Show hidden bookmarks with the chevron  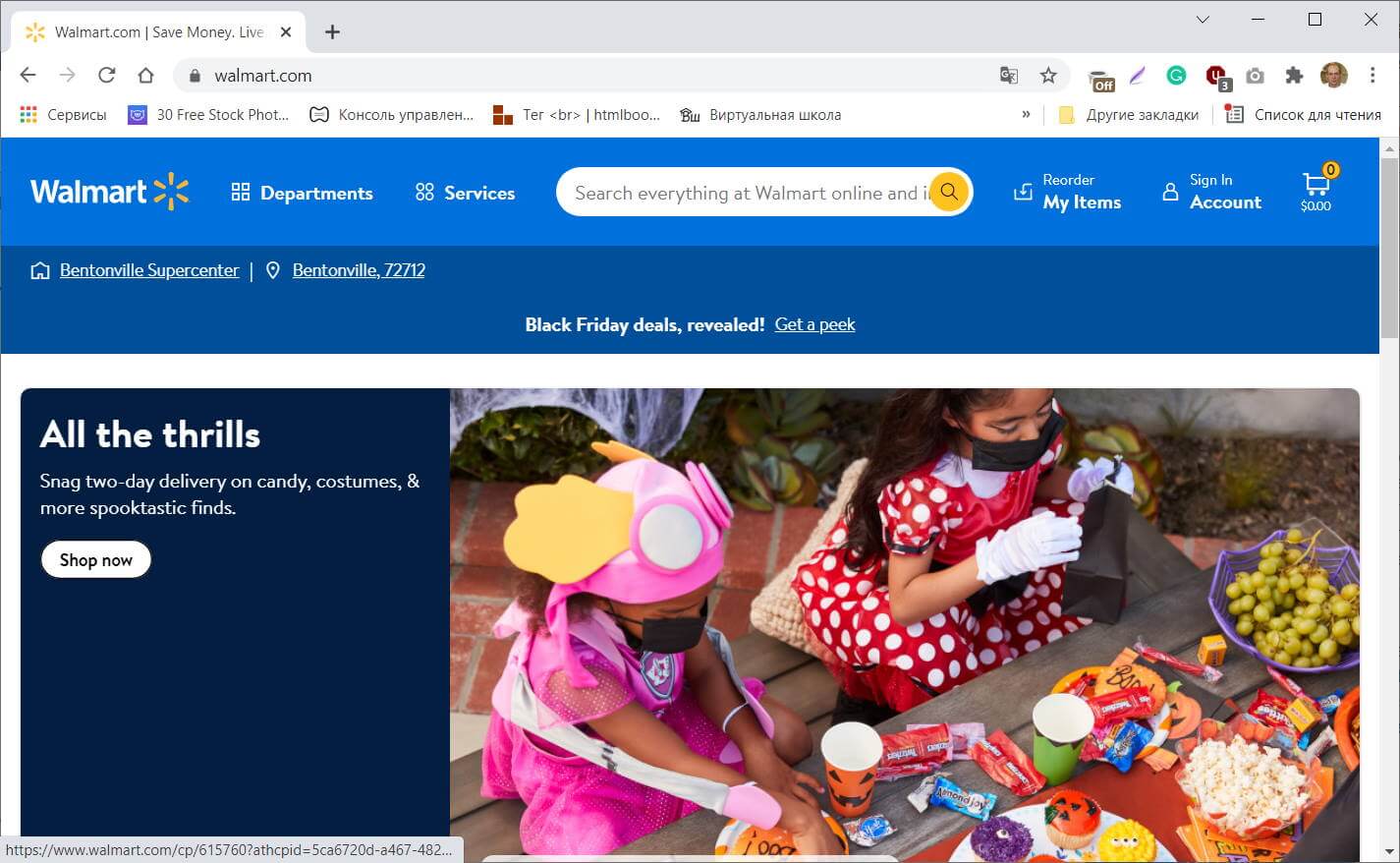[x=1026, y=114]
